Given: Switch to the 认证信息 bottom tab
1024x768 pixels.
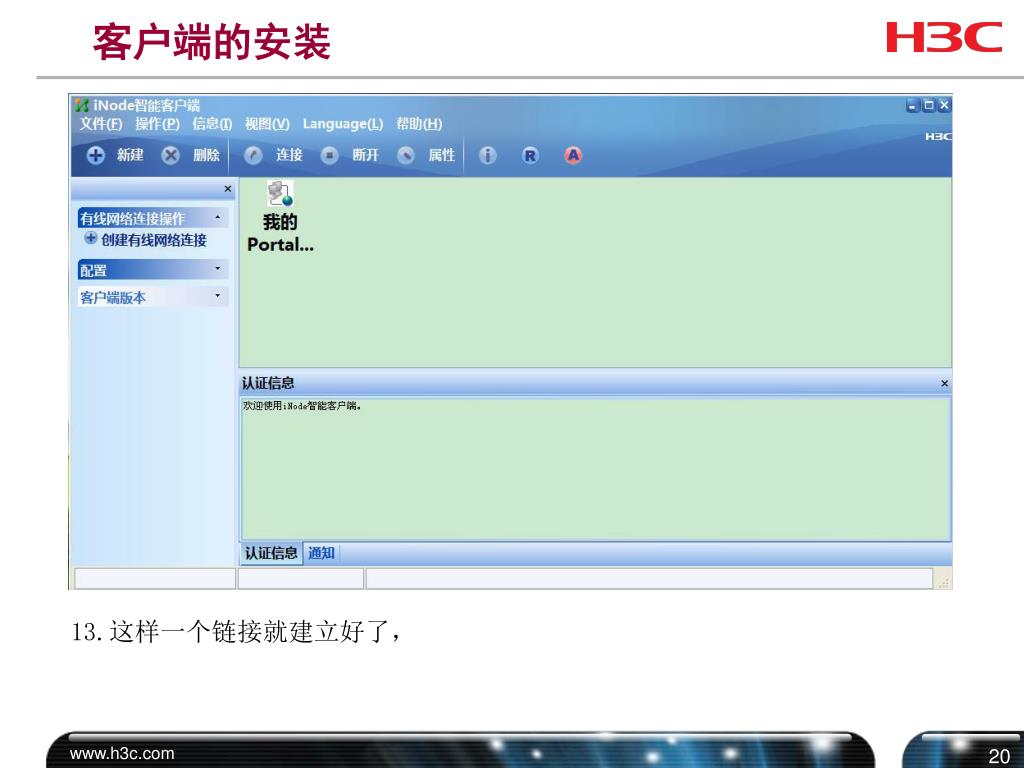Looking at the screenshot, I should [271, 553].
